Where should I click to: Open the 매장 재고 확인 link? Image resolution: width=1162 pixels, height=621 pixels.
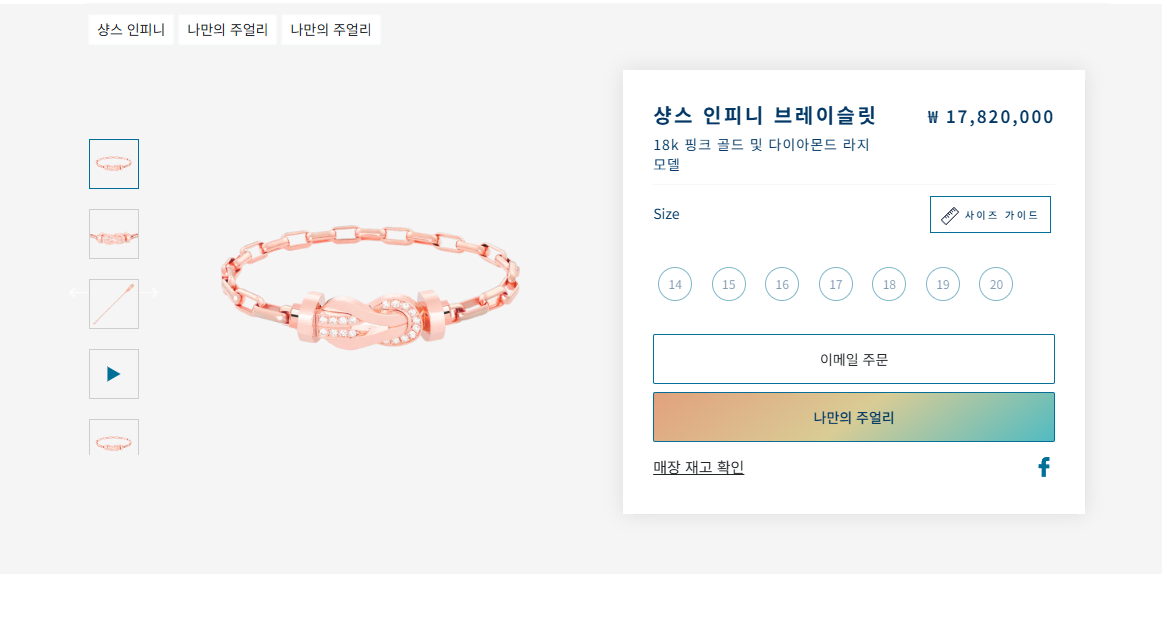coord(698,466)
